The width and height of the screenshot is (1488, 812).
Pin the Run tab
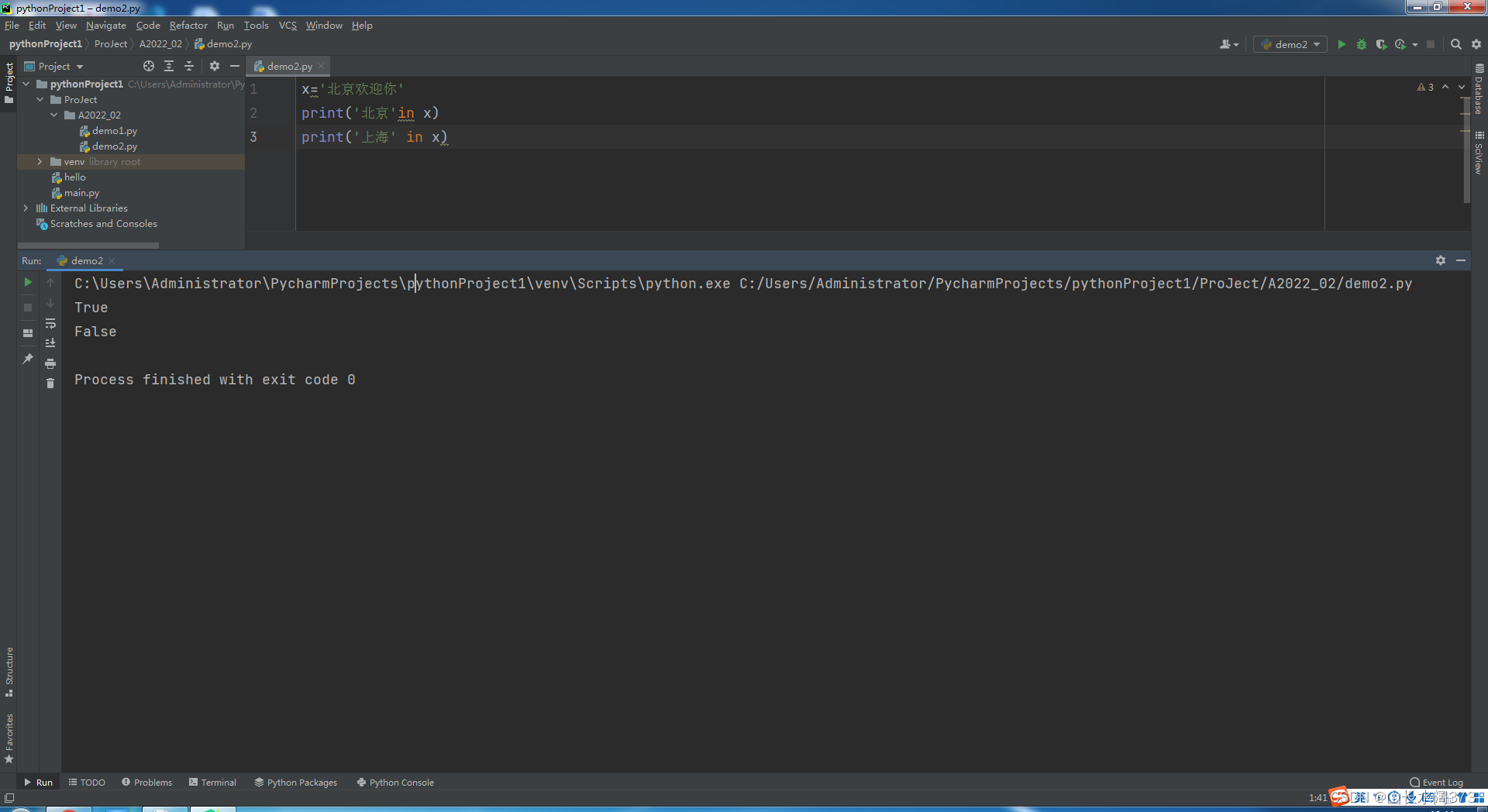[x=28, y=358]
